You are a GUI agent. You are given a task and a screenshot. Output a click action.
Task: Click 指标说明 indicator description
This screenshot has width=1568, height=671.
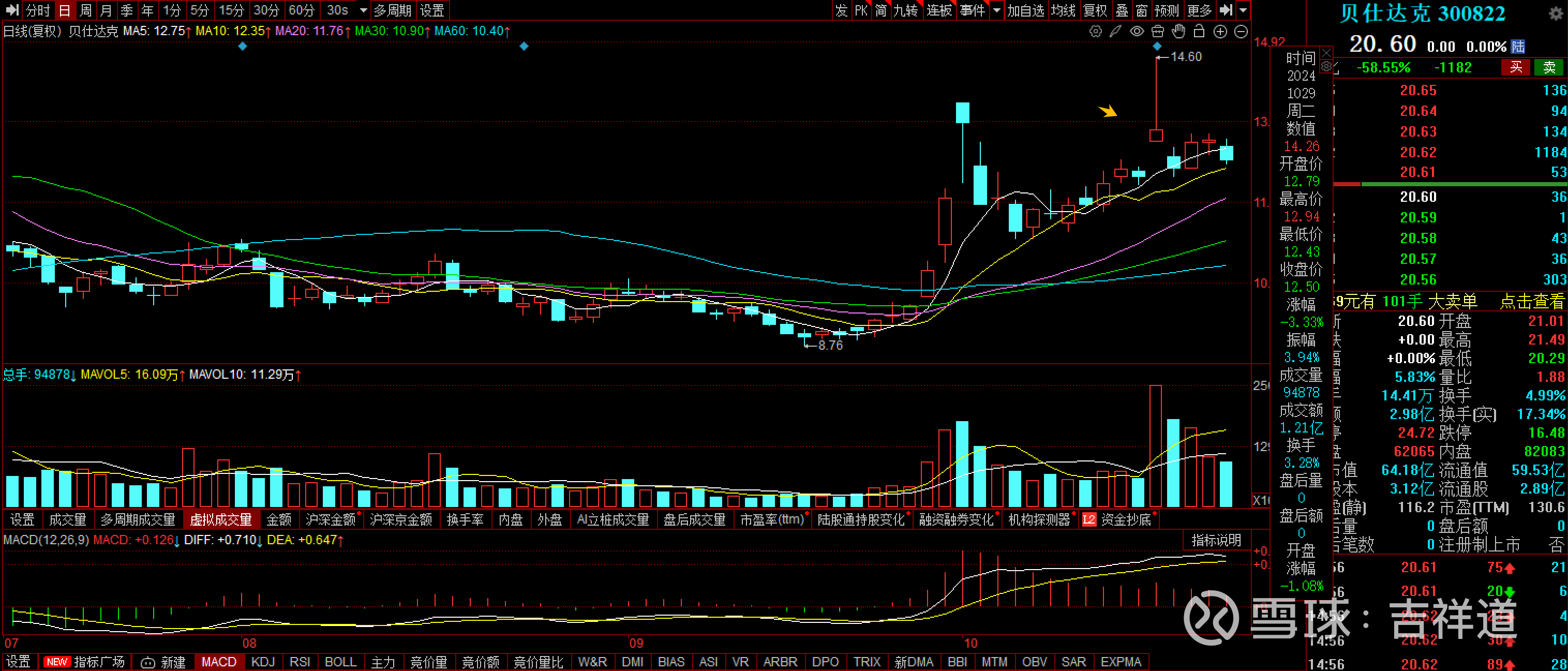coord(1216,540)
